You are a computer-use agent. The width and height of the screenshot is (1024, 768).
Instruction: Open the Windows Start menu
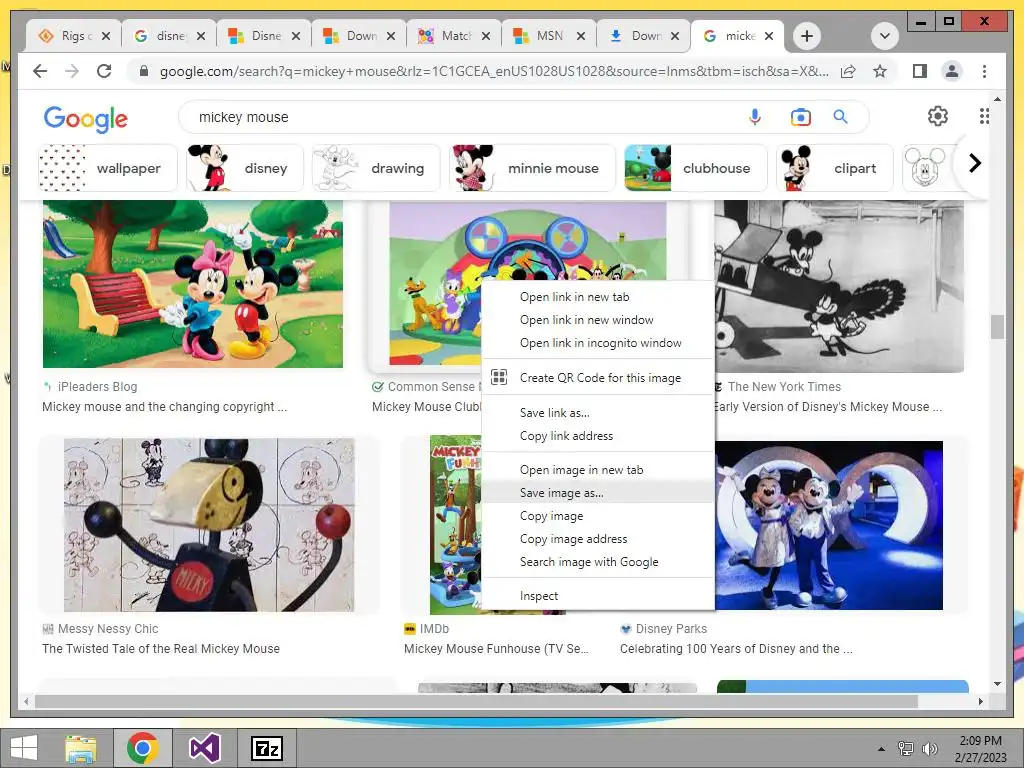pos(24,748)
